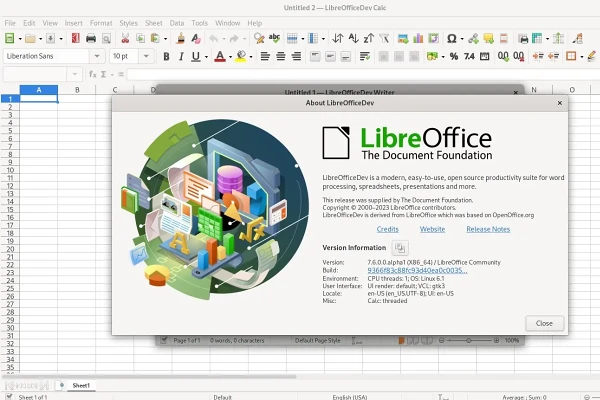Click the Copy icon in toolbar
The image size is (600, 400).
[x=140, y=38]
